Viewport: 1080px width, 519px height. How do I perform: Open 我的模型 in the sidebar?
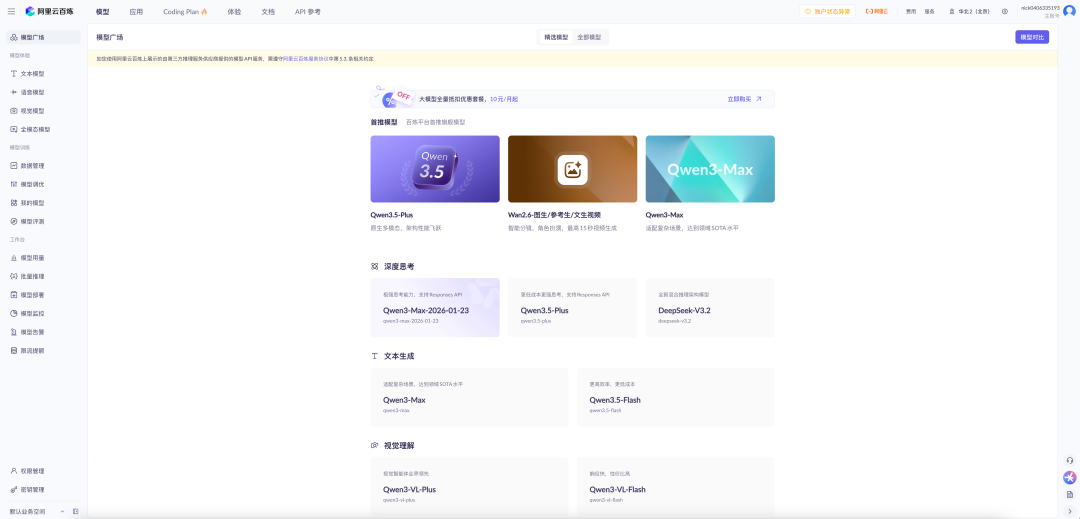[x=43, y=203]
